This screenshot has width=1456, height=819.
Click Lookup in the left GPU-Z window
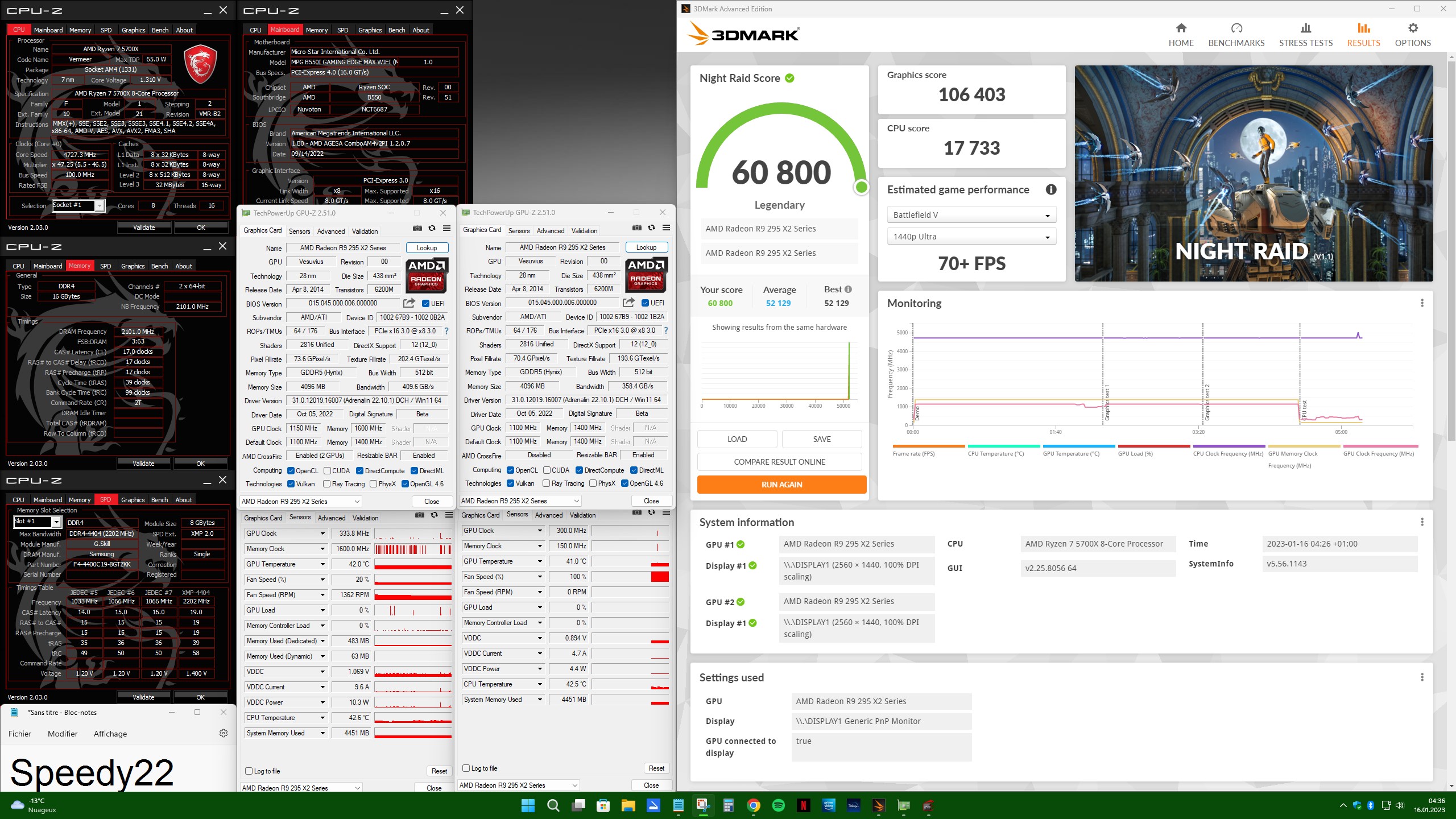(x=427, y=248)
